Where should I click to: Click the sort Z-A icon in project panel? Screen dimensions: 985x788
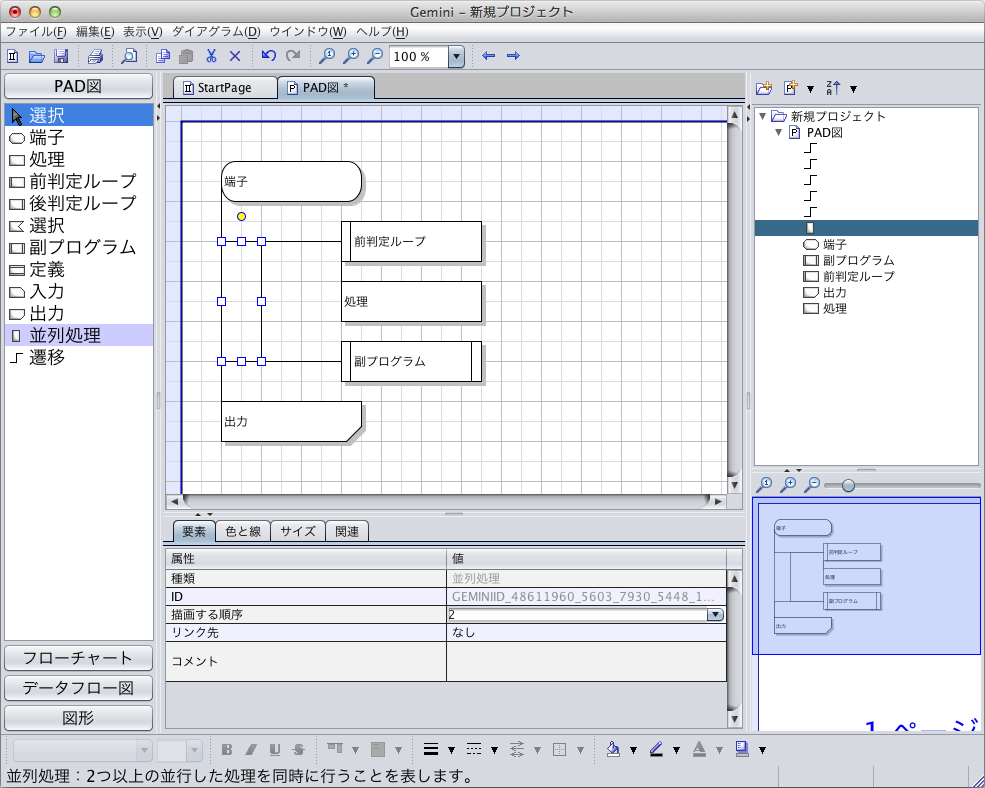click(833, 88)
